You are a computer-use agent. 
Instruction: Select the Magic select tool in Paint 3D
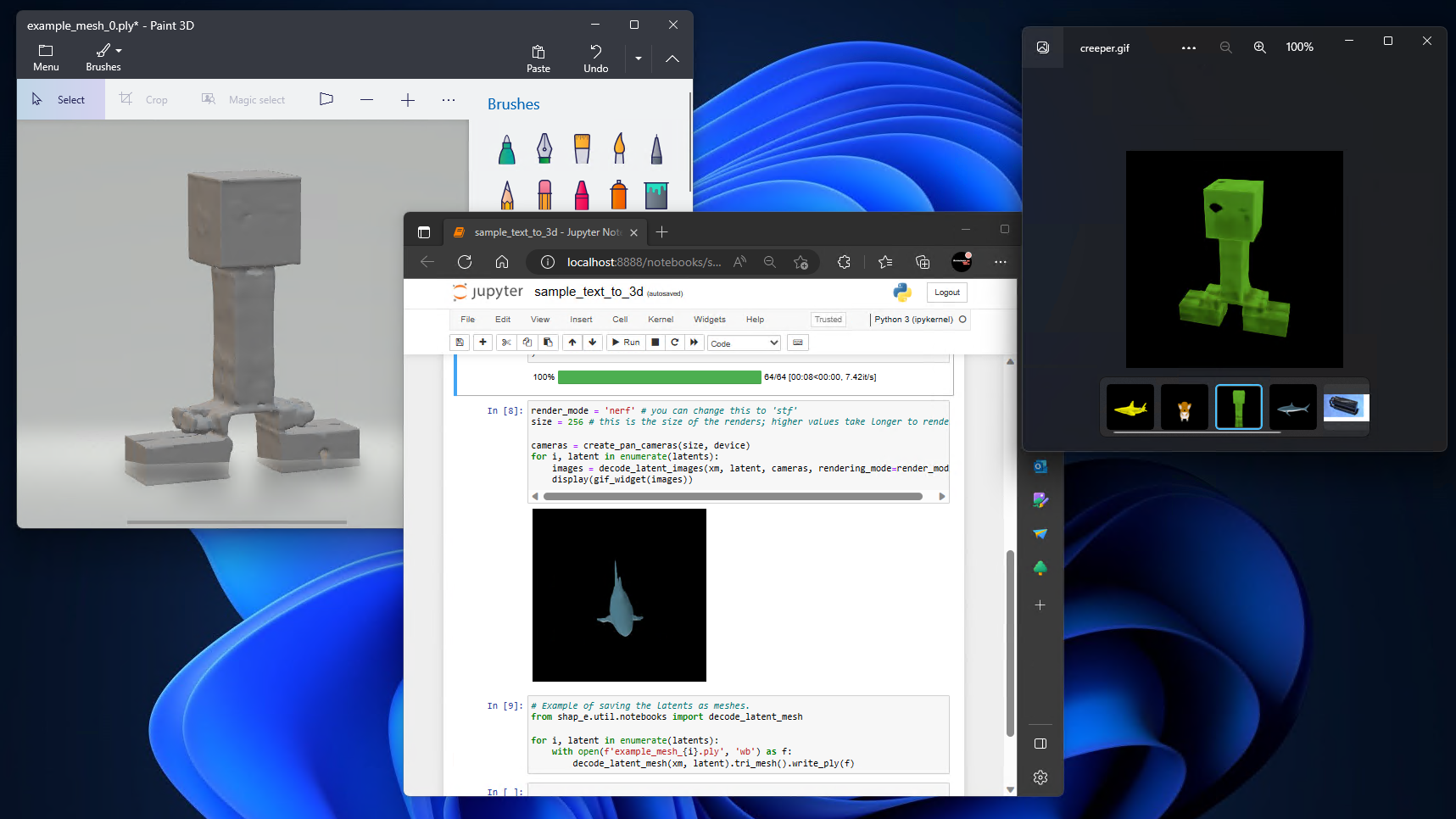[244, 99]
